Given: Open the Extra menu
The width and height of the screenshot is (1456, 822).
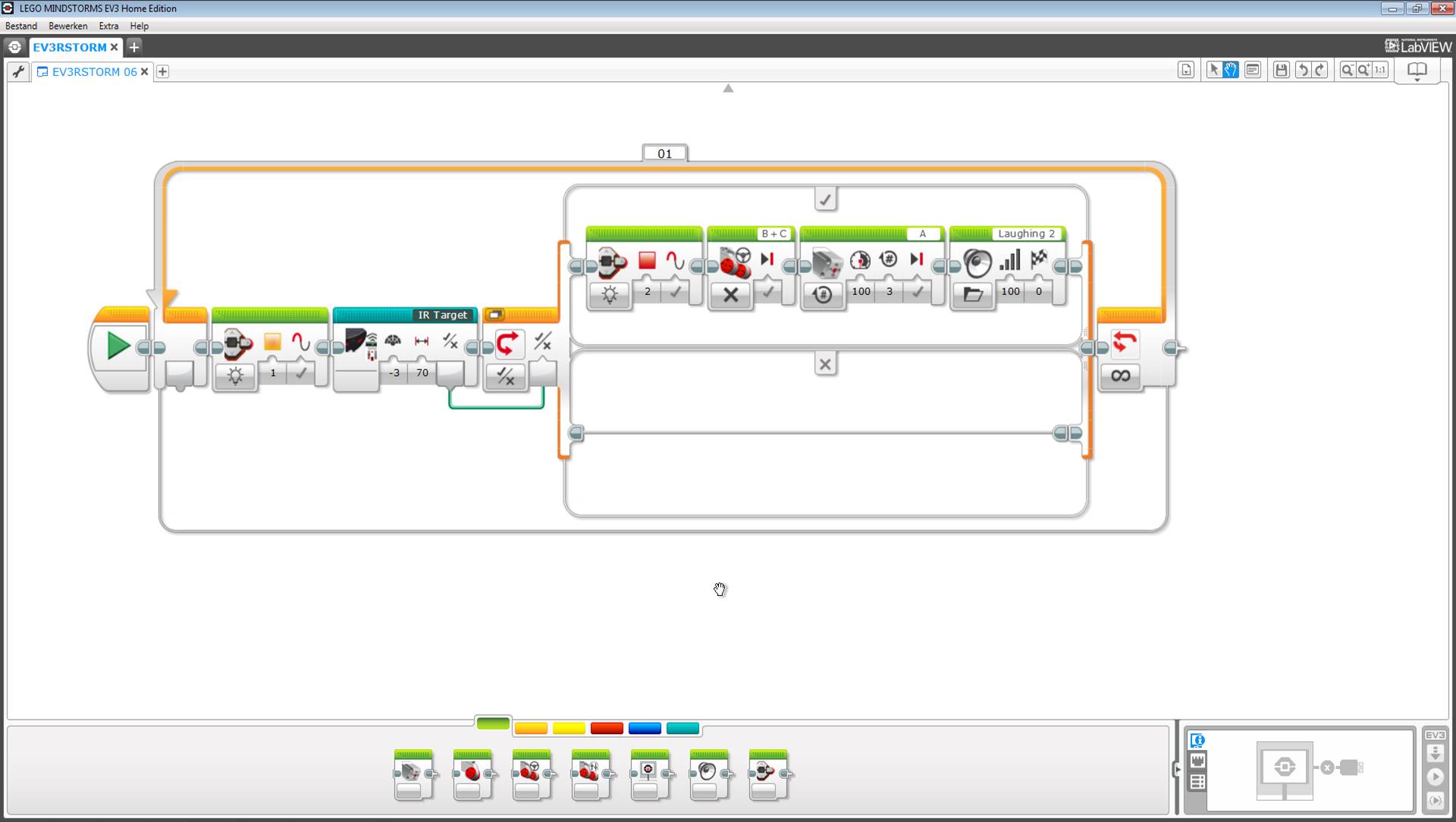Looking at the screenshot, I should (x=108, y=26).
